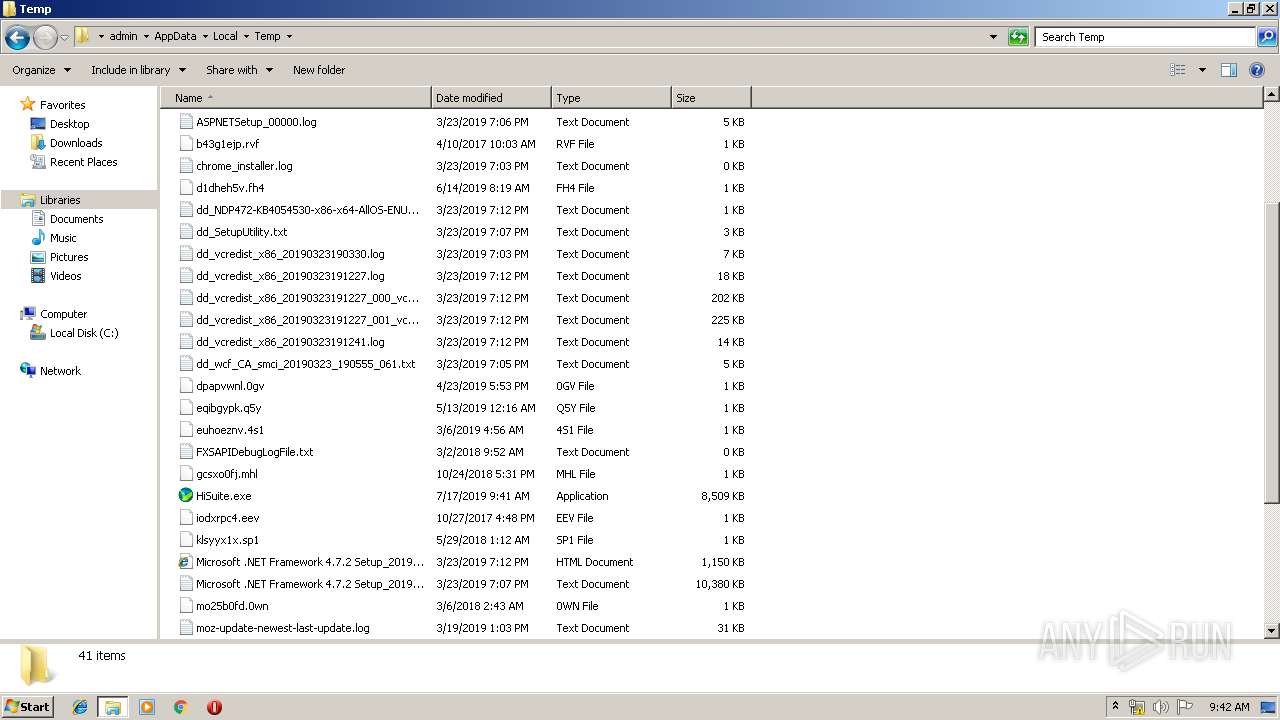
Task: Select dd_SetupUtility.txt file
Action: coord(241,232)
